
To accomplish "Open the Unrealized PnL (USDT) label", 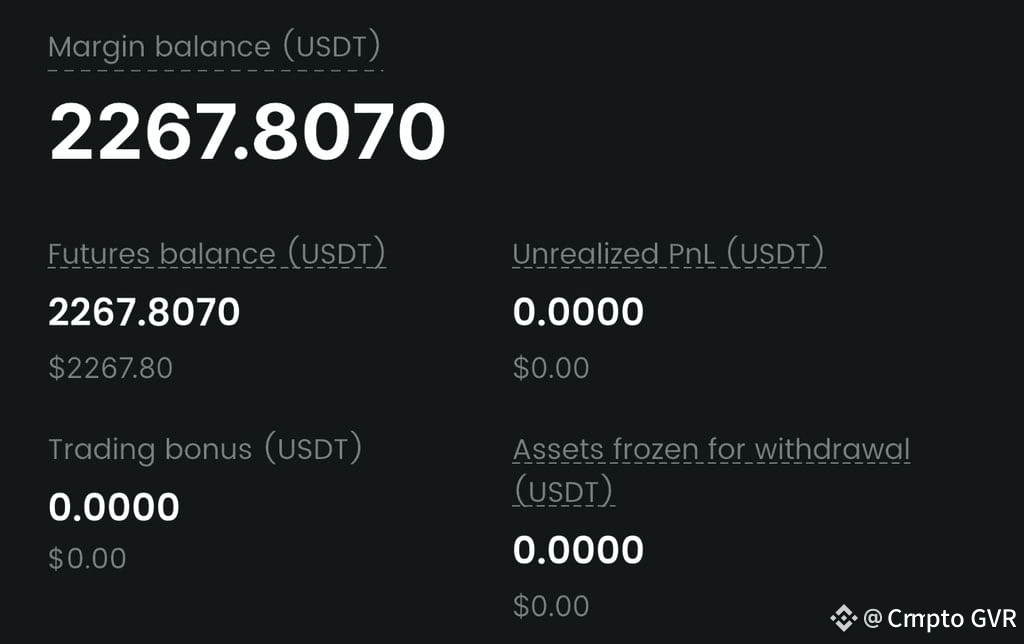I will 669,253.
